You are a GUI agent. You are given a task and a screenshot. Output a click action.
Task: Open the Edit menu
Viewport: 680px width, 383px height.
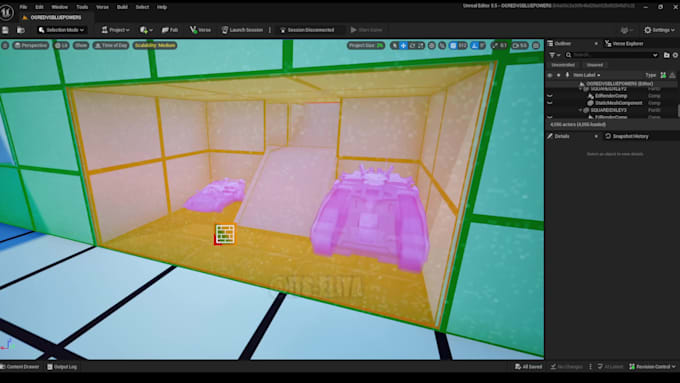[x=39, y=7]
